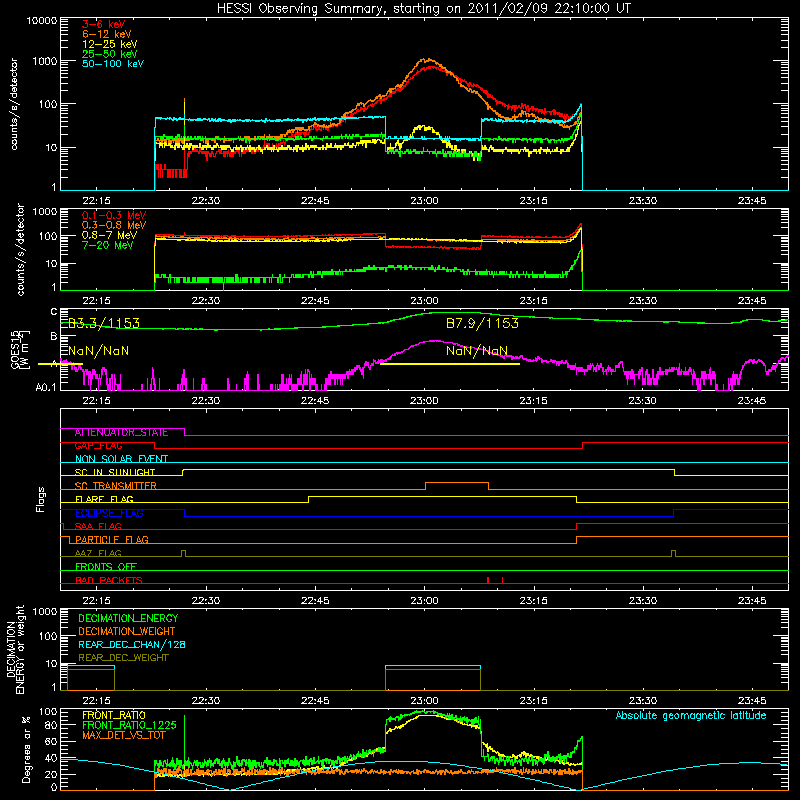
Task: Click the green 25-50 keV legend label
Action: point(110,54)
